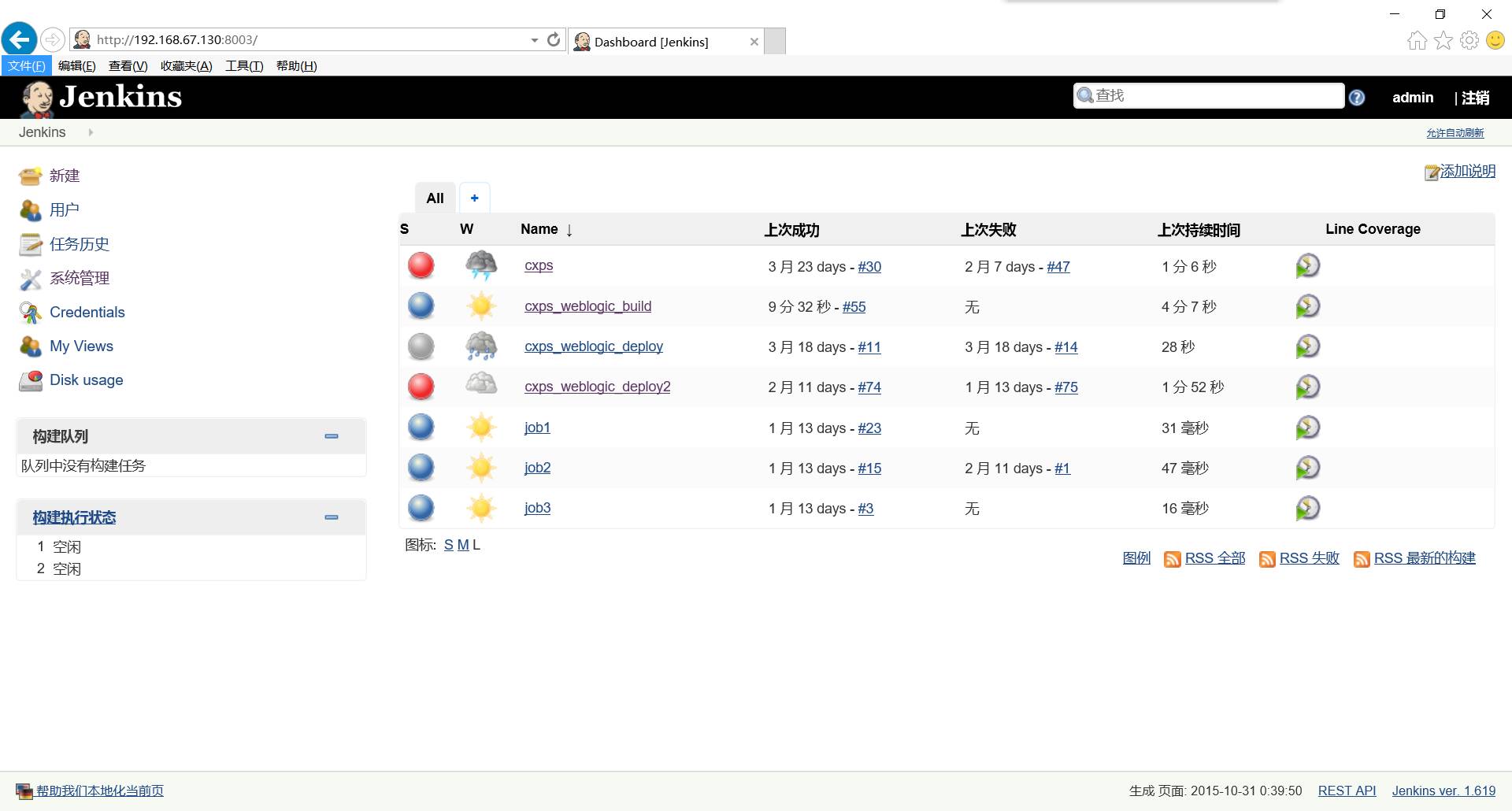Open the 用户 users icon
1512x811 pixels.
30,210
